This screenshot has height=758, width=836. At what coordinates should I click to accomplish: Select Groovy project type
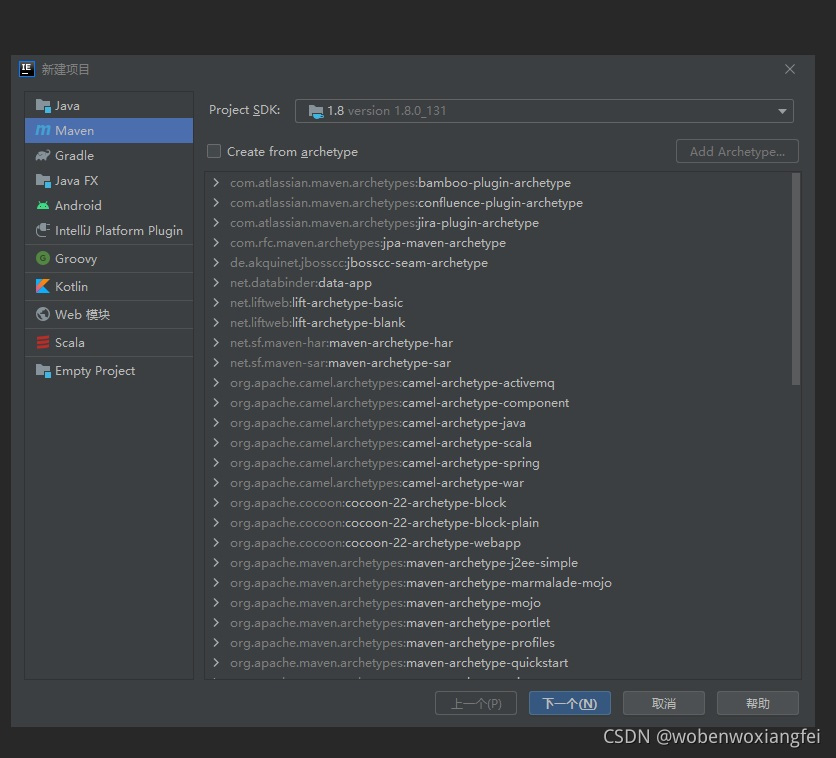109,259
